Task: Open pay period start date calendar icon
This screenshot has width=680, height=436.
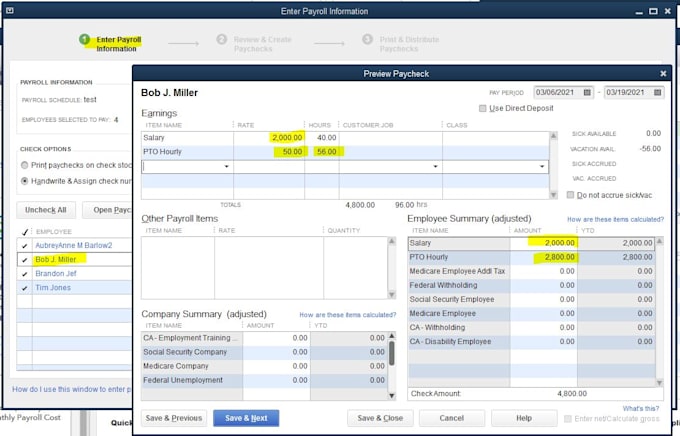Action: (x=587, y=92)
